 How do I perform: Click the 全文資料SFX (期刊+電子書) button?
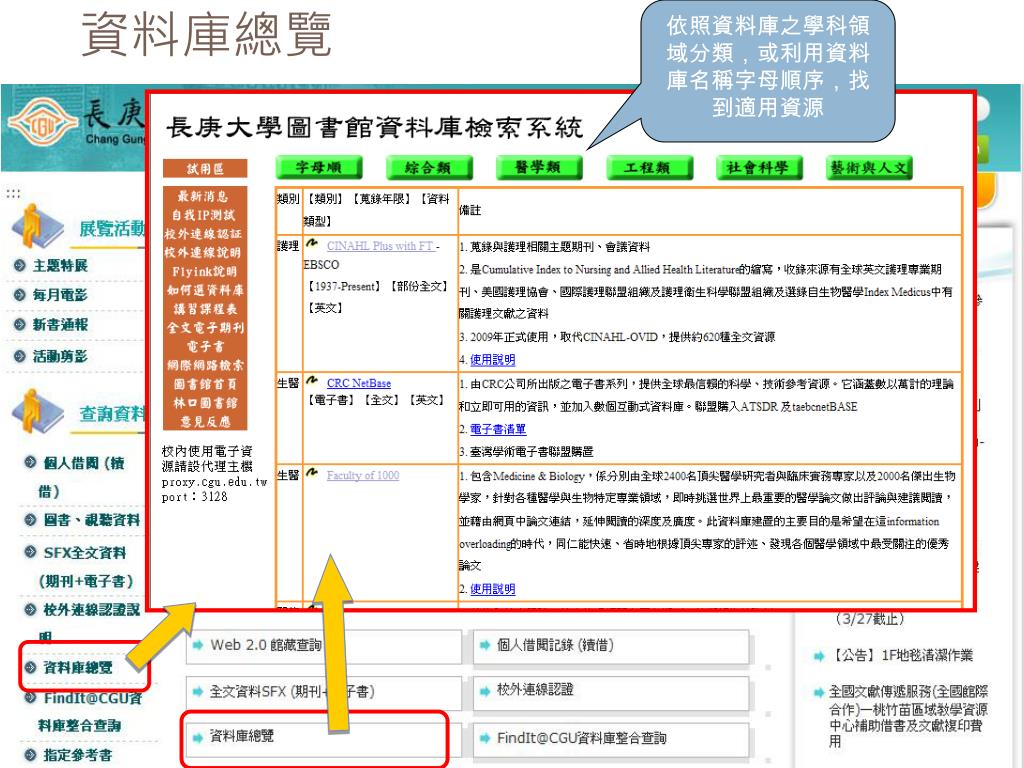[x=324, y=692]
